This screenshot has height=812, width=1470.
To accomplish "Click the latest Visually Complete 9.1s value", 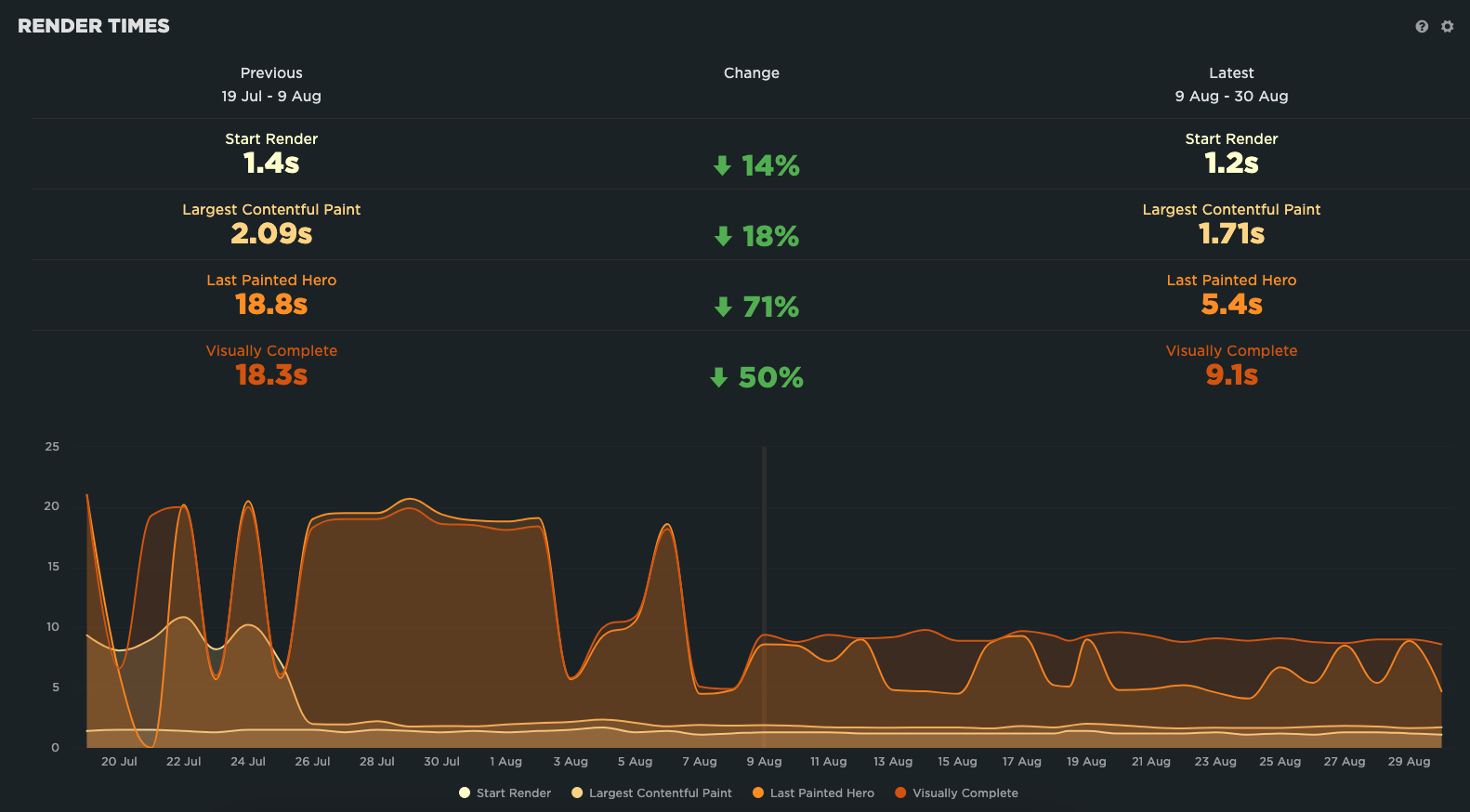I will [1231, 375].
